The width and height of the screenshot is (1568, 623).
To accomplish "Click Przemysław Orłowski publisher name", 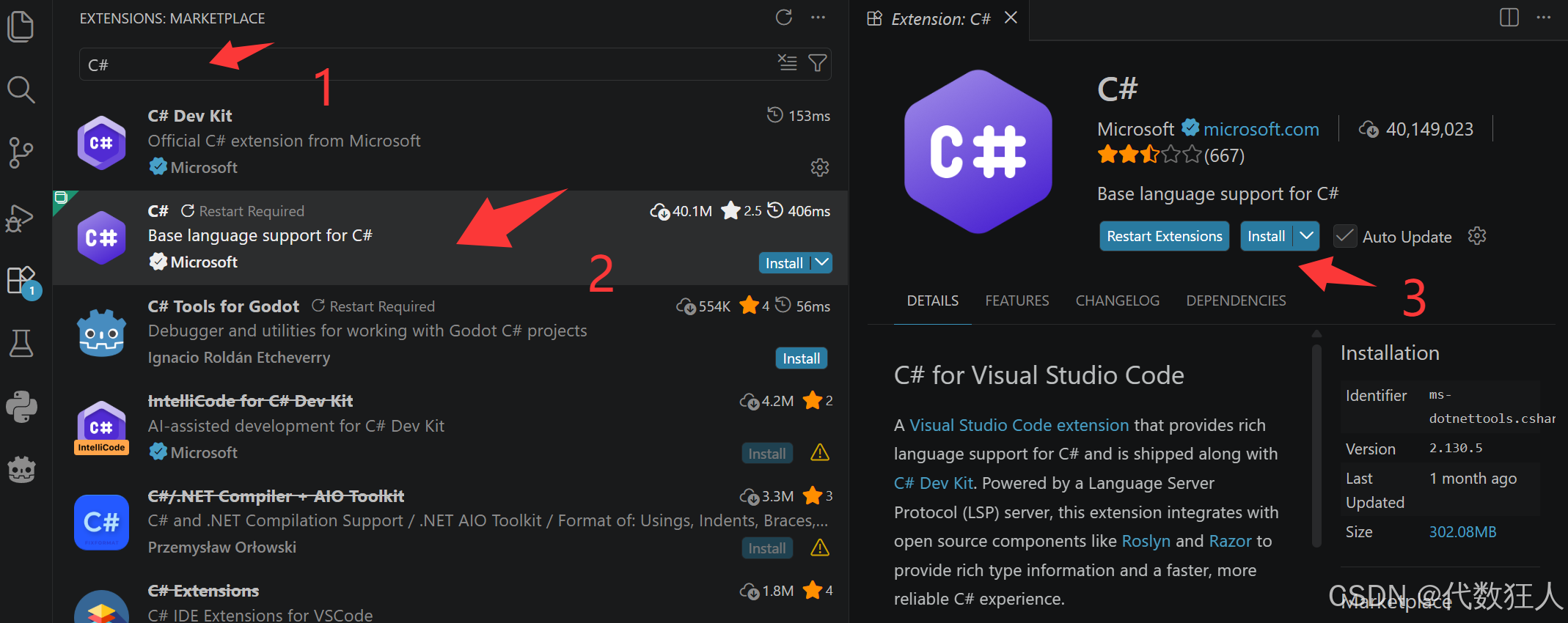I will pyautogui.click(x=222, y=548).
